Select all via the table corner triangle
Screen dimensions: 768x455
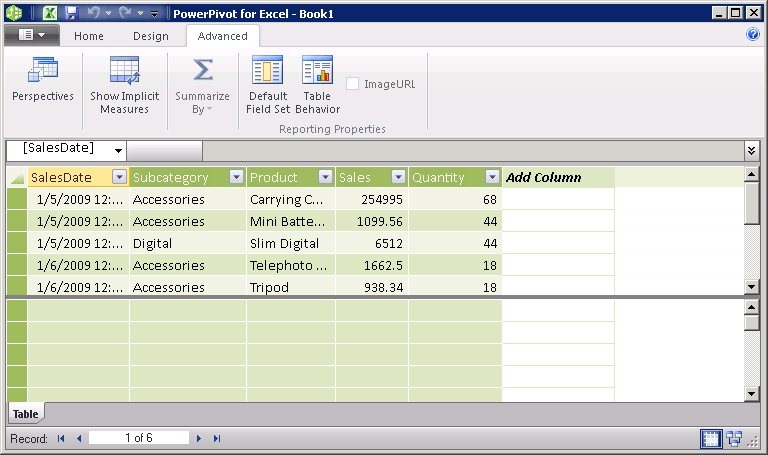pos(17,177)
